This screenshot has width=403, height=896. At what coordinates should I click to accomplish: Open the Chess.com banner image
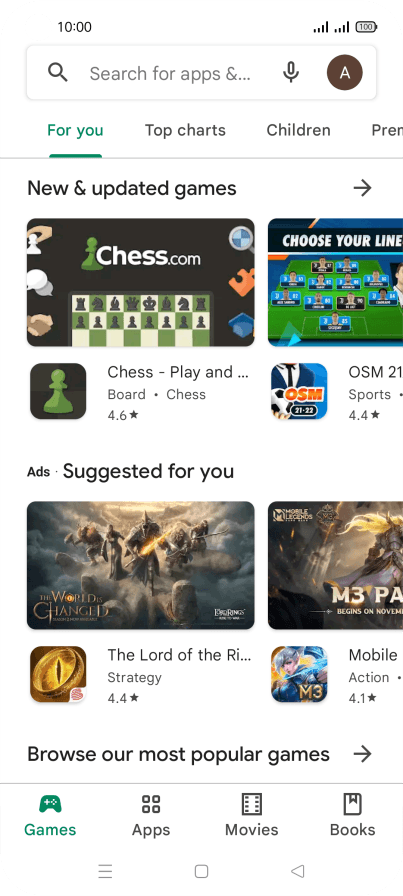[x=141, y=282]
